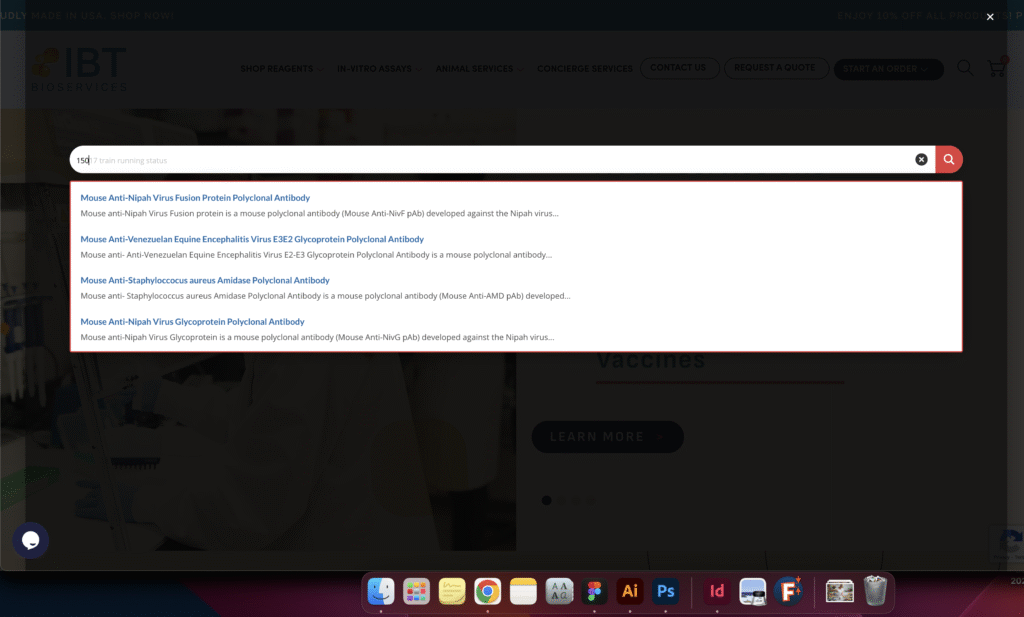The height and width of the screenshot is (617, 1024).
Task: Open Mouse Anti-Venezuelan Equine Encephalitis Virus E3E2 result
Action: coord(252,239)
